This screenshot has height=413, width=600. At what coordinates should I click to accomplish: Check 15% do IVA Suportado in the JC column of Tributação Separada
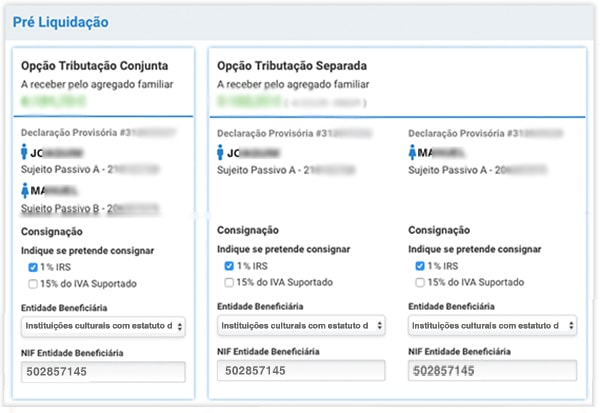230,282
